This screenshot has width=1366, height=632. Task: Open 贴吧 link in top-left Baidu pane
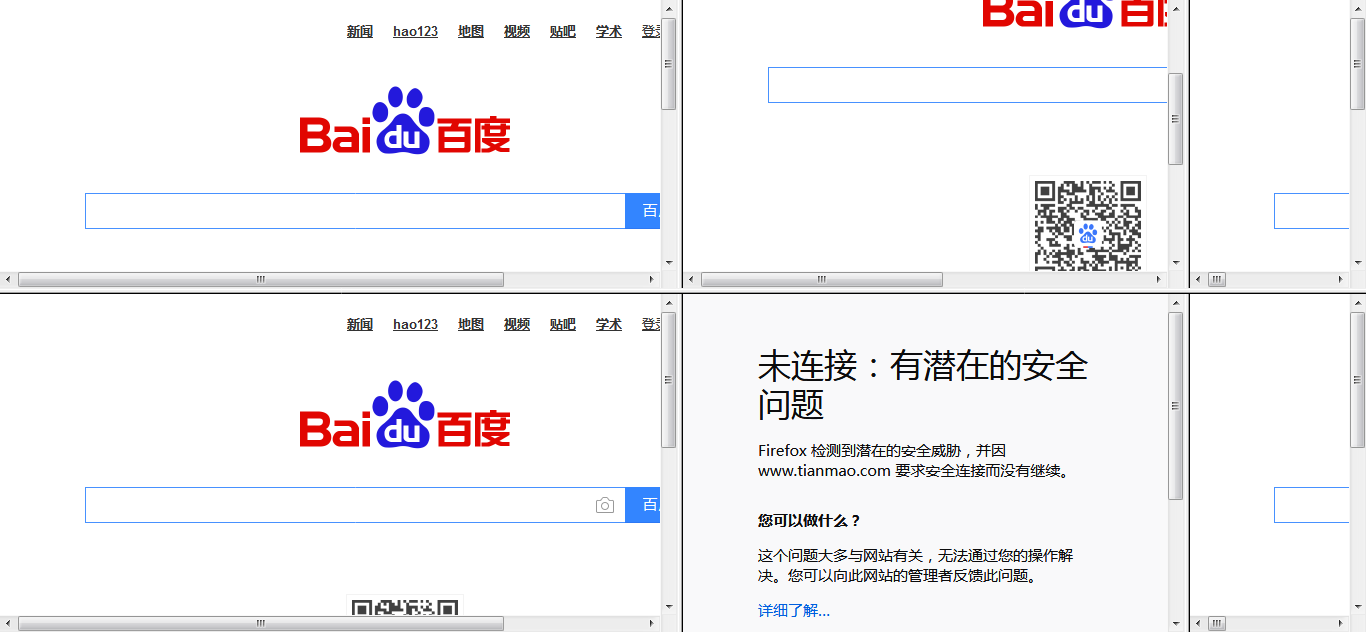tap(563, 31)
